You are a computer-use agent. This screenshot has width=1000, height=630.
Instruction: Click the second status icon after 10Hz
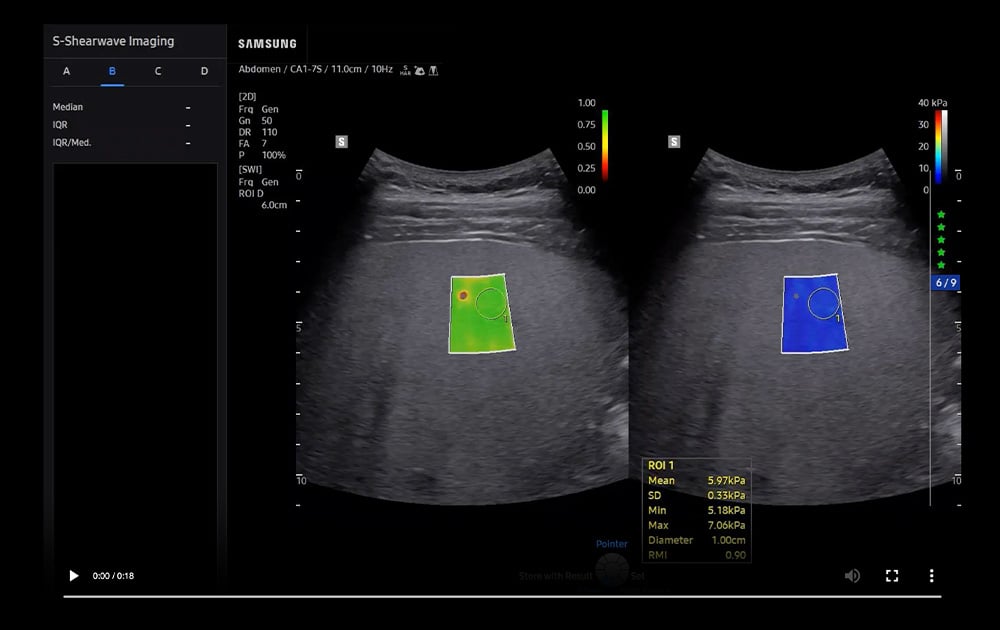coord(419,70)
